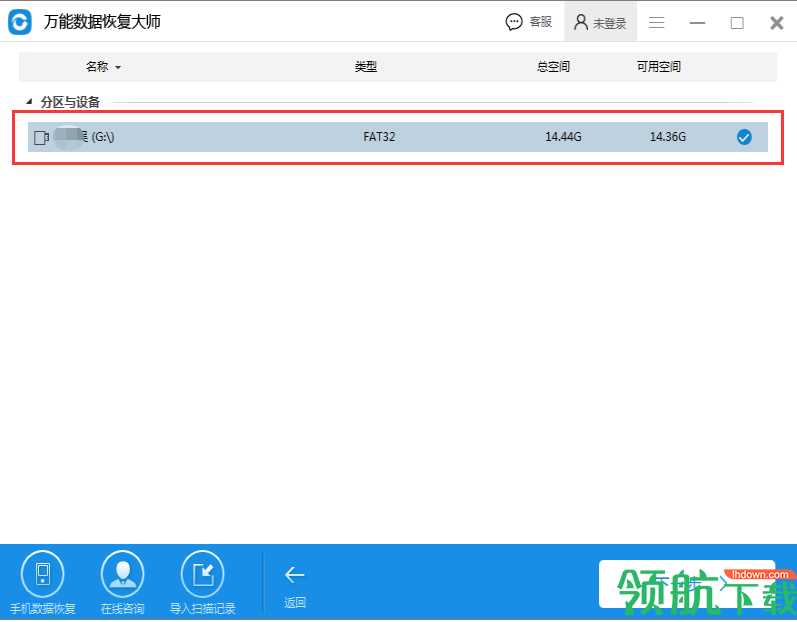Sort by 名称 column dropdown arrow
Screen dimensions: 797x622
pos(118,67)
